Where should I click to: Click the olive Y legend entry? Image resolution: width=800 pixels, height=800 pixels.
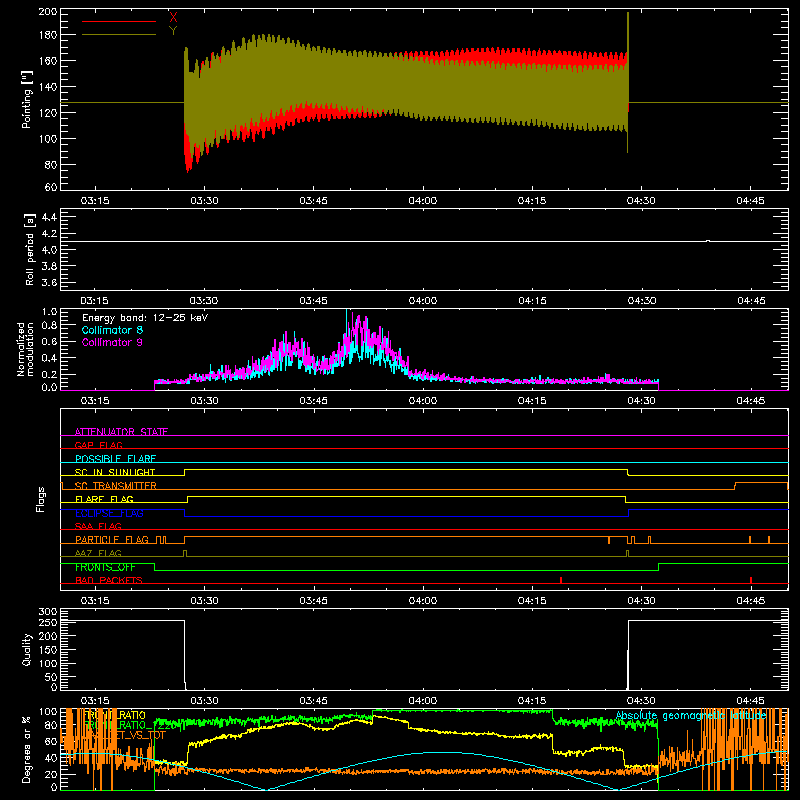173,31
